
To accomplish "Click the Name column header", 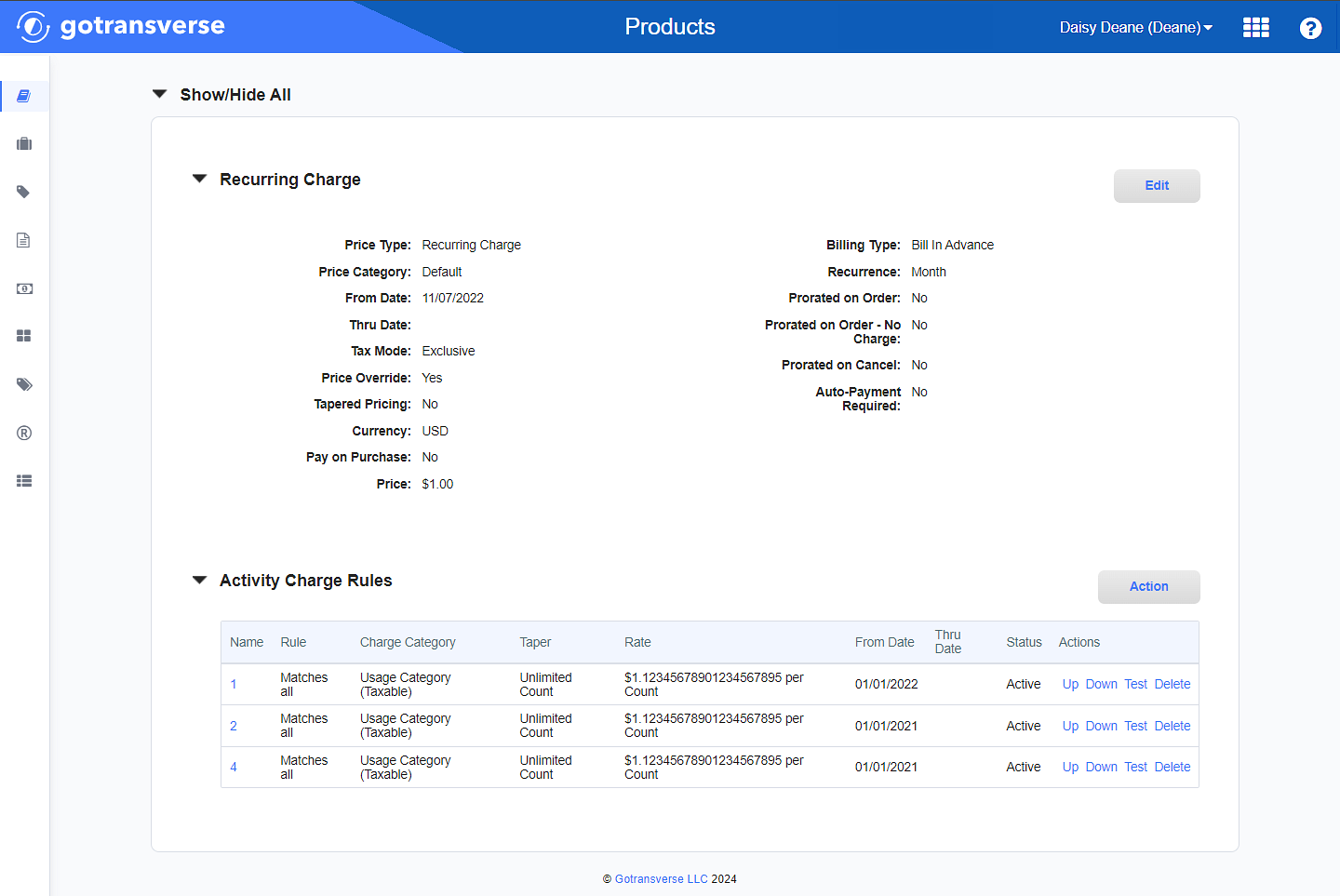I will 247,642.
